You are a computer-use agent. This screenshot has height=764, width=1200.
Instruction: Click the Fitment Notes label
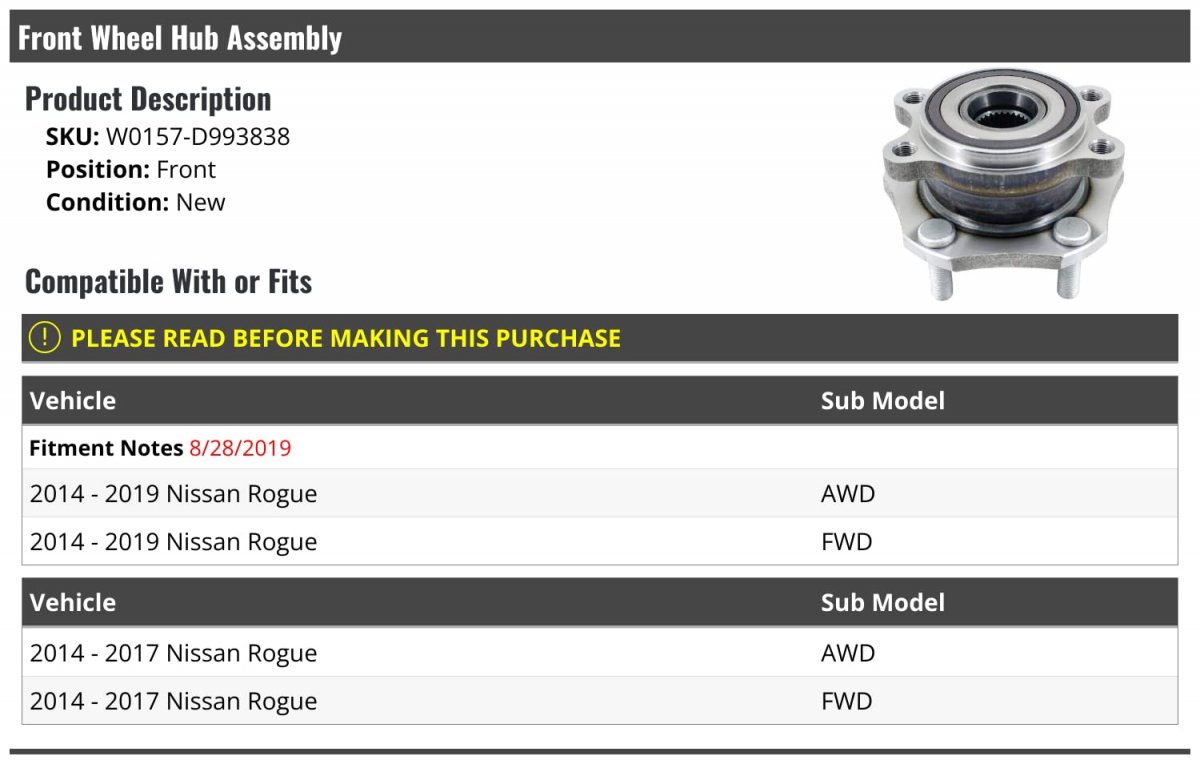[x=106, y=448]
